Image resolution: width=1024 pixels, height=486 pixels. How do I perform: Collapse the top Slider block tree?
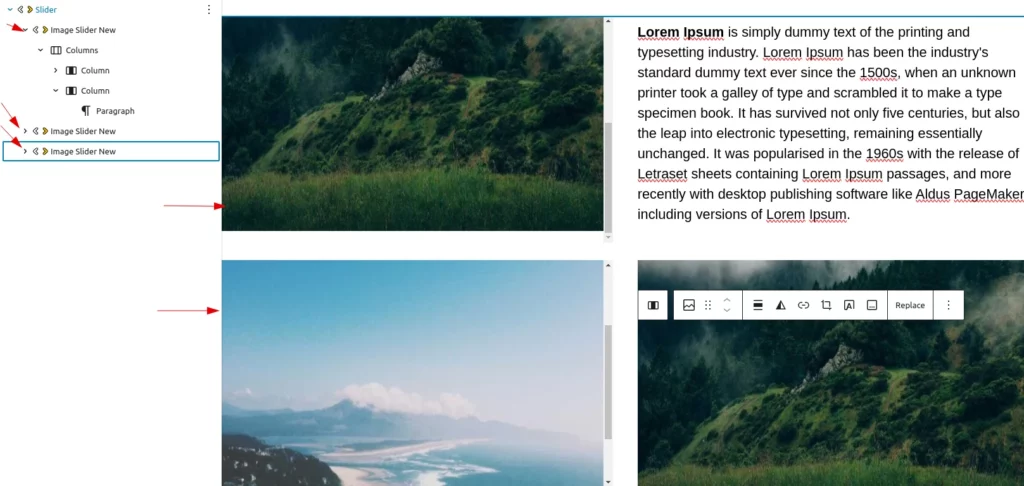(10, 10)
